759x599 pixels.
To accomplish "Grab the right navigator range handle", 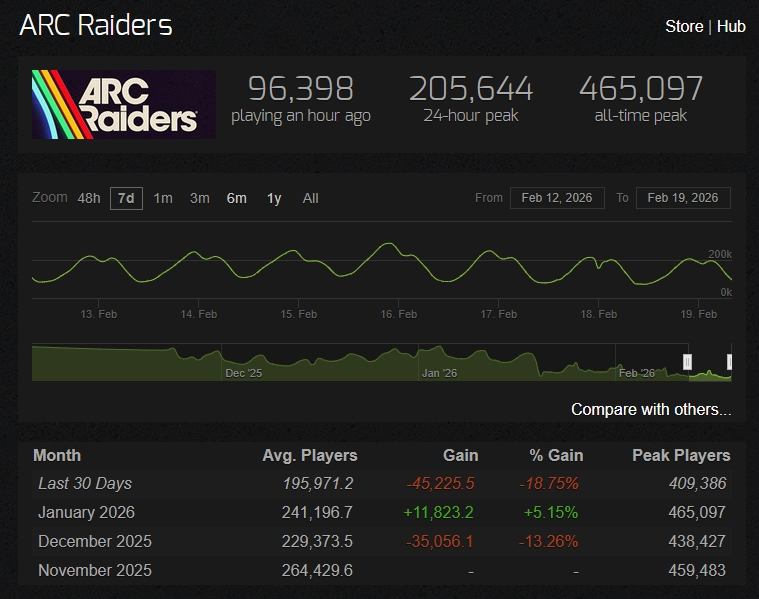I will pyautogui.click(x=729, y=362).
